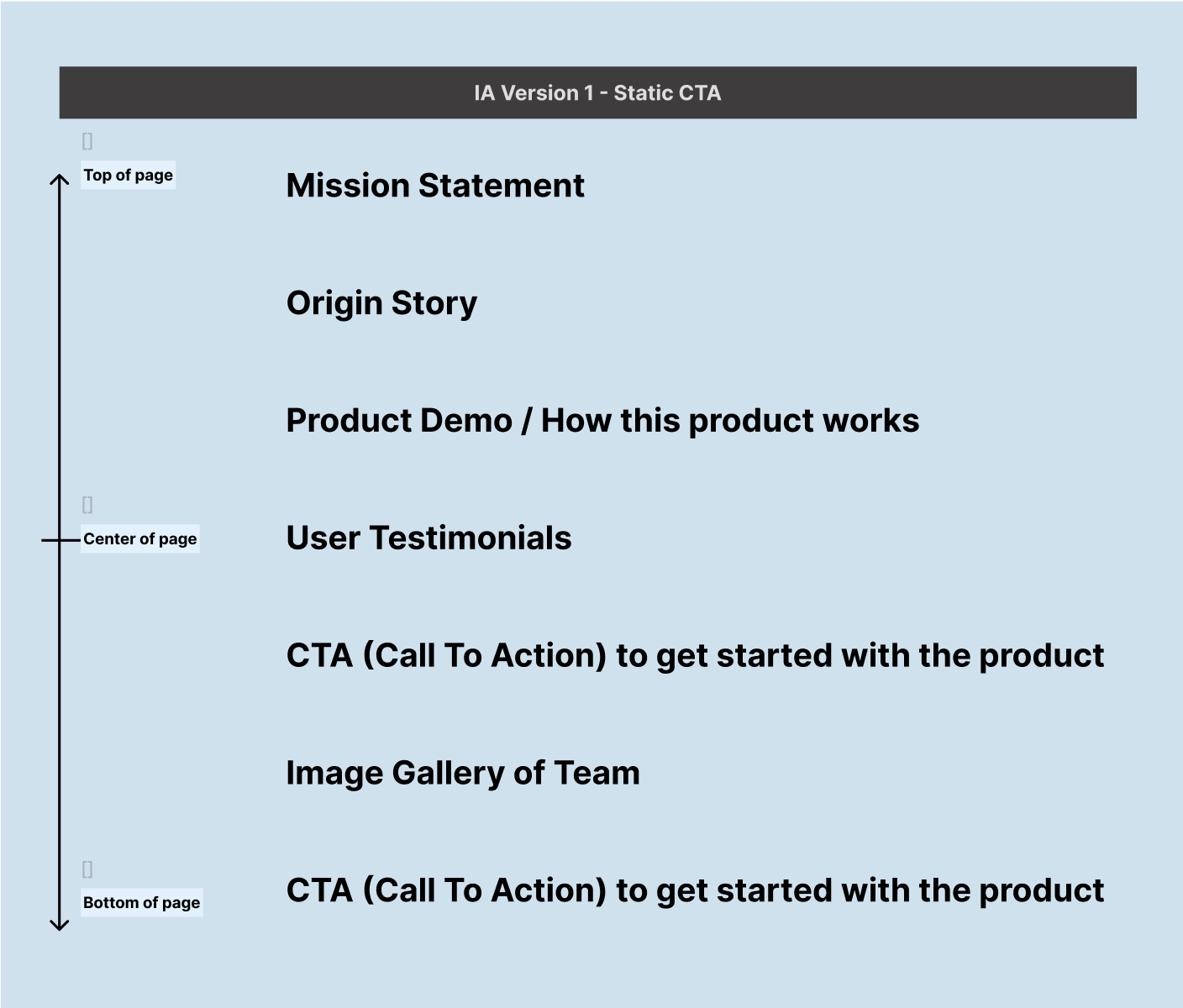This screenshot has width=1183, height=1008.
Task: Click the small bracket icon above Top of page
Action: (87, 141)
